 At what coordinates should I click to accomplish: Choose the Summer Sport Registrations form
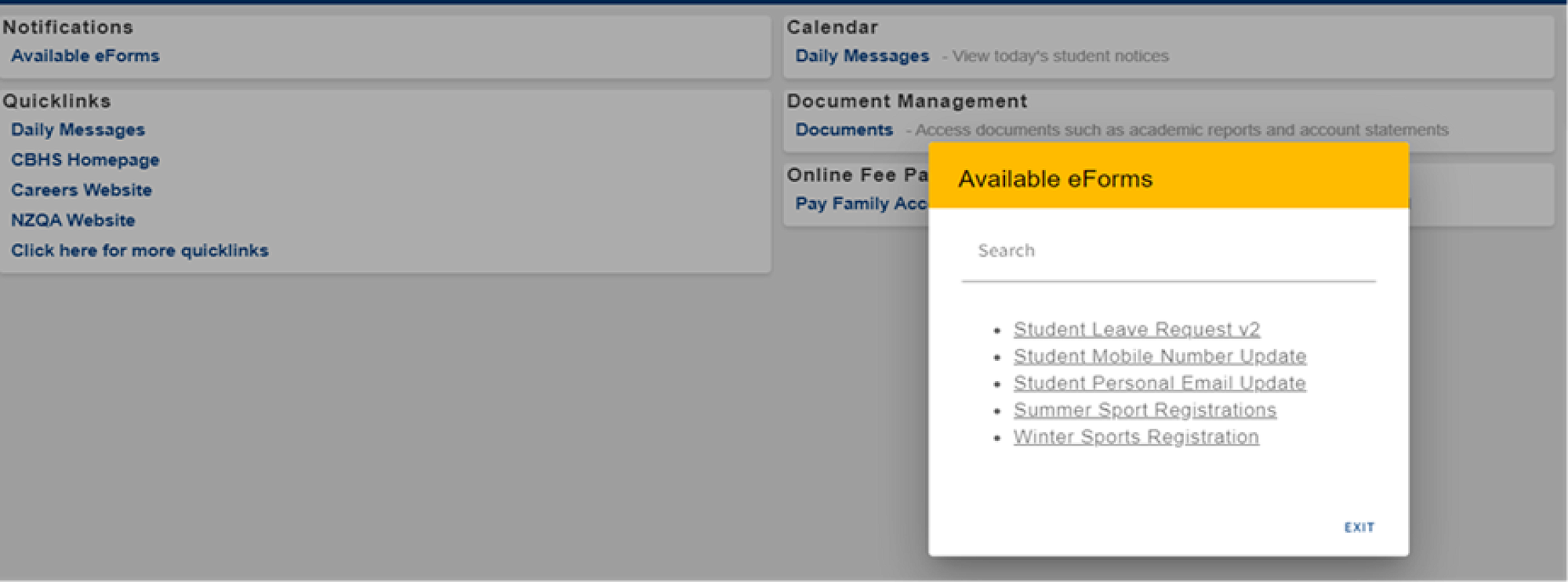[1145, 410]
